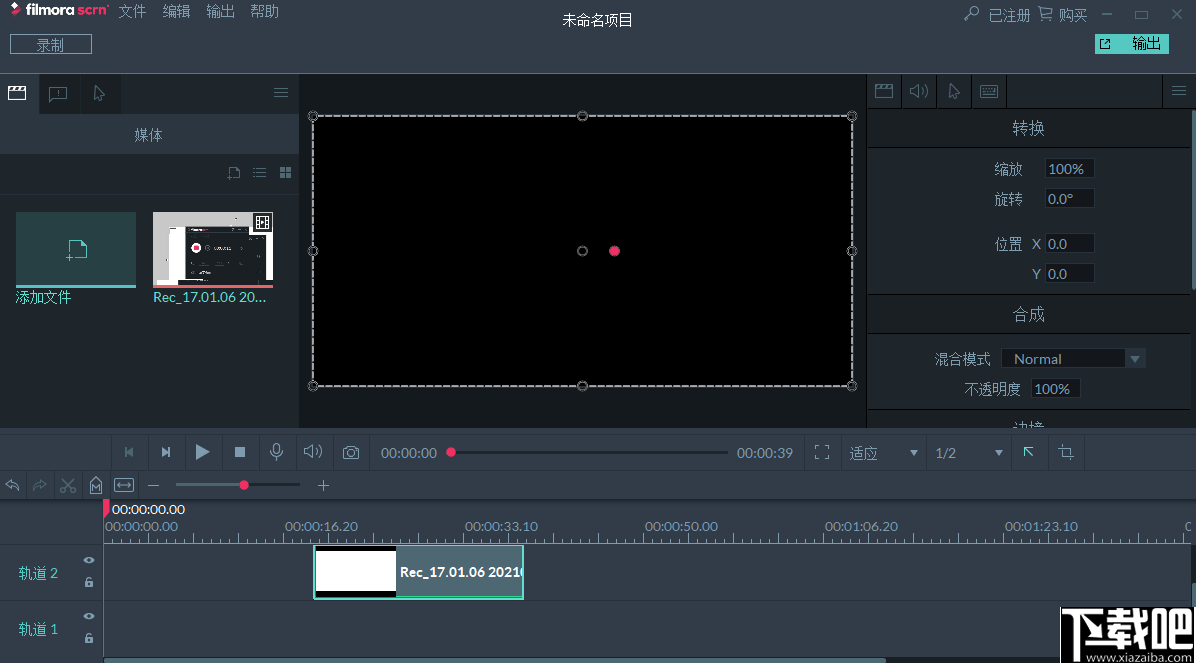Hide track 轨道 2 with eye toggle
Image resolution: width=1196 pixels, height=663 pixels.
(88, 560)
